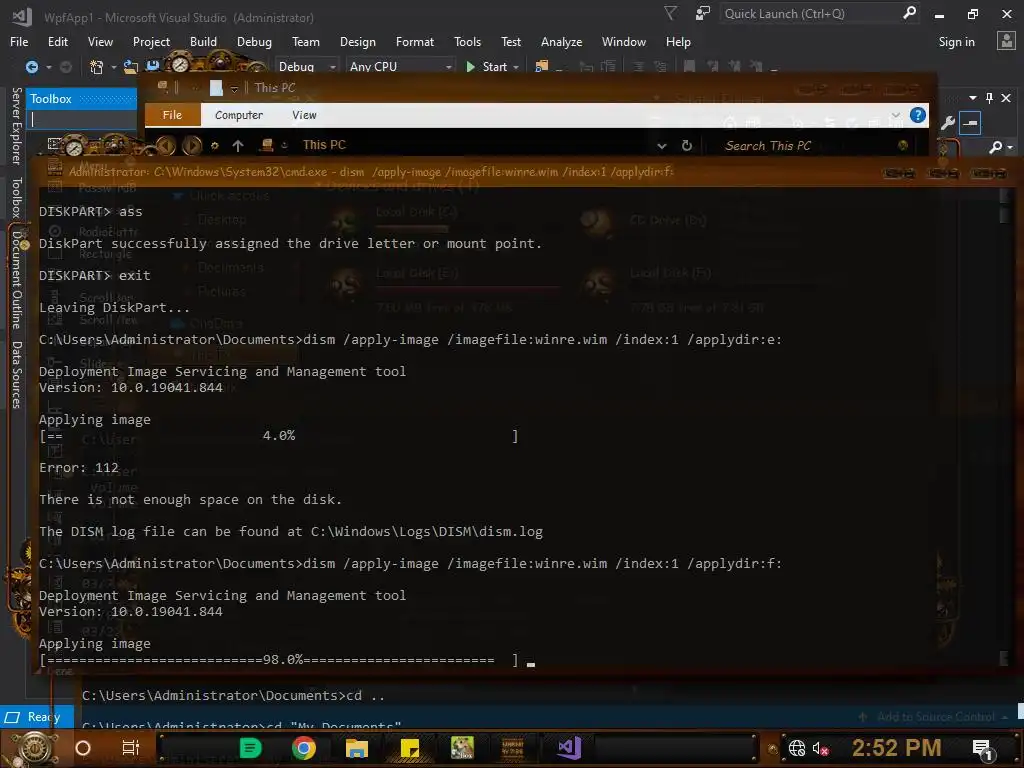Expand the New Project dropdown arrow
This screenshot has width=1024, height=768.
pos(114,67)
